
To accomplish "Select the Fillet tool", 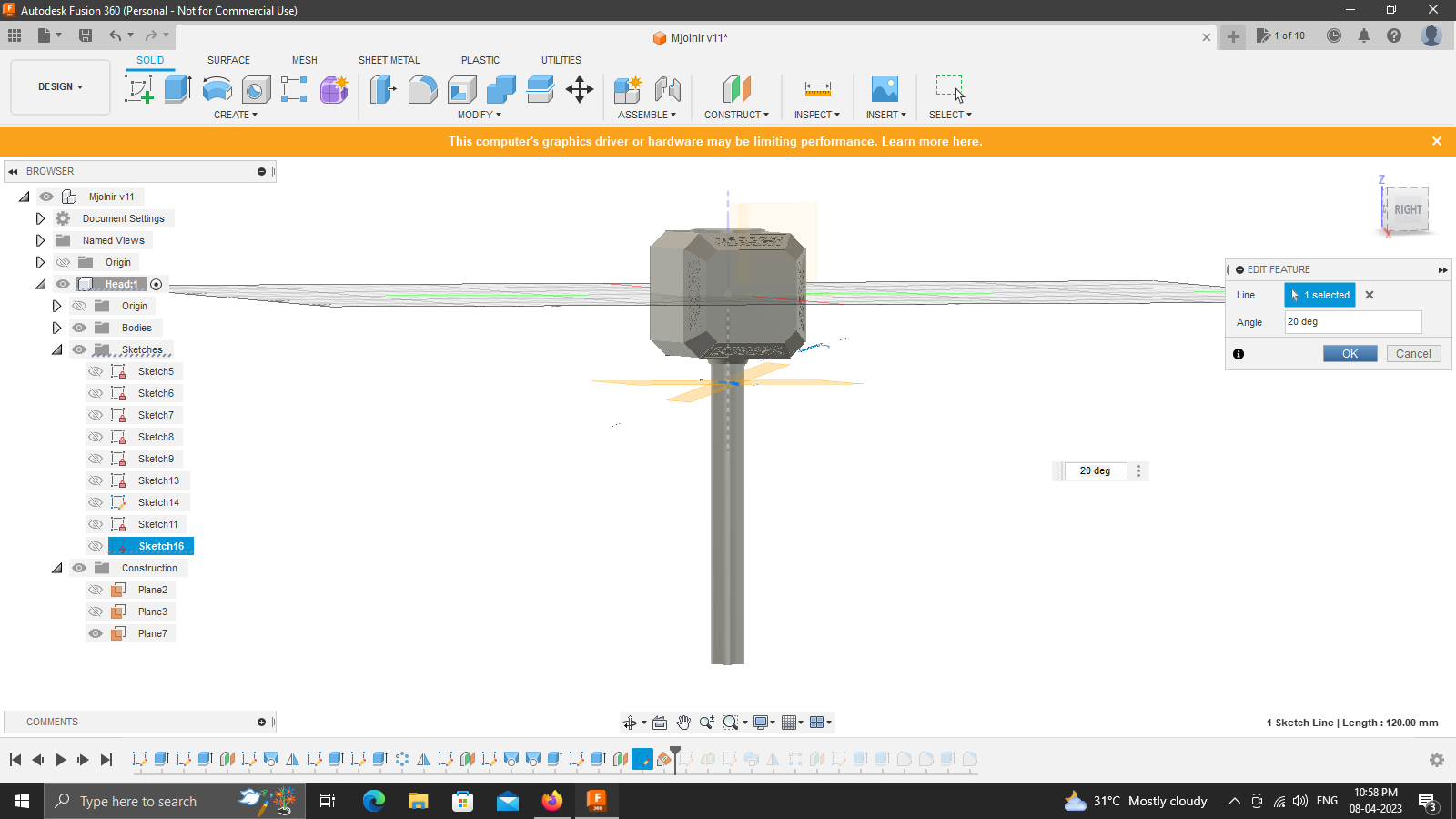I will click(422, 89).
